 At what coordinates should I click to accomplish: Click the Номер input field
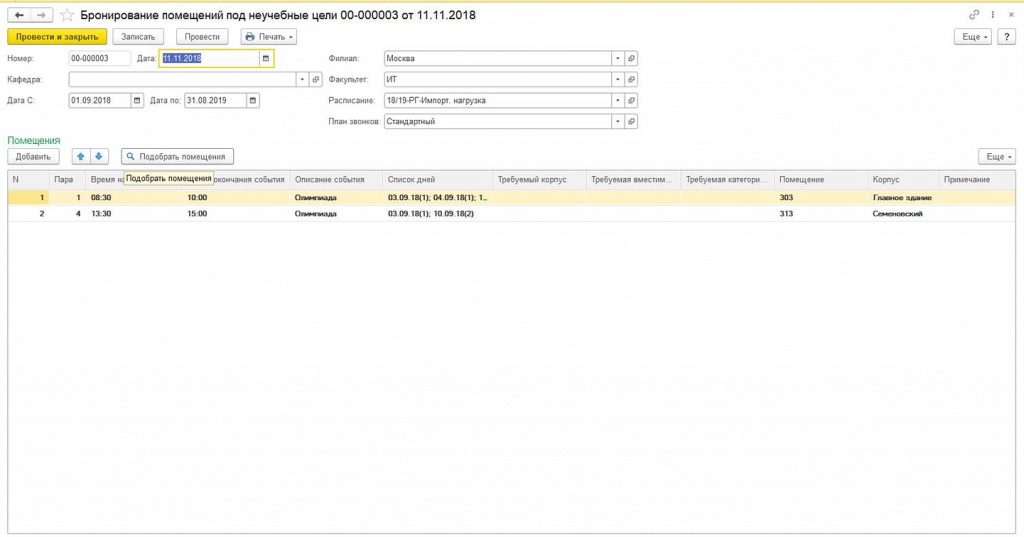pos(100,58)
